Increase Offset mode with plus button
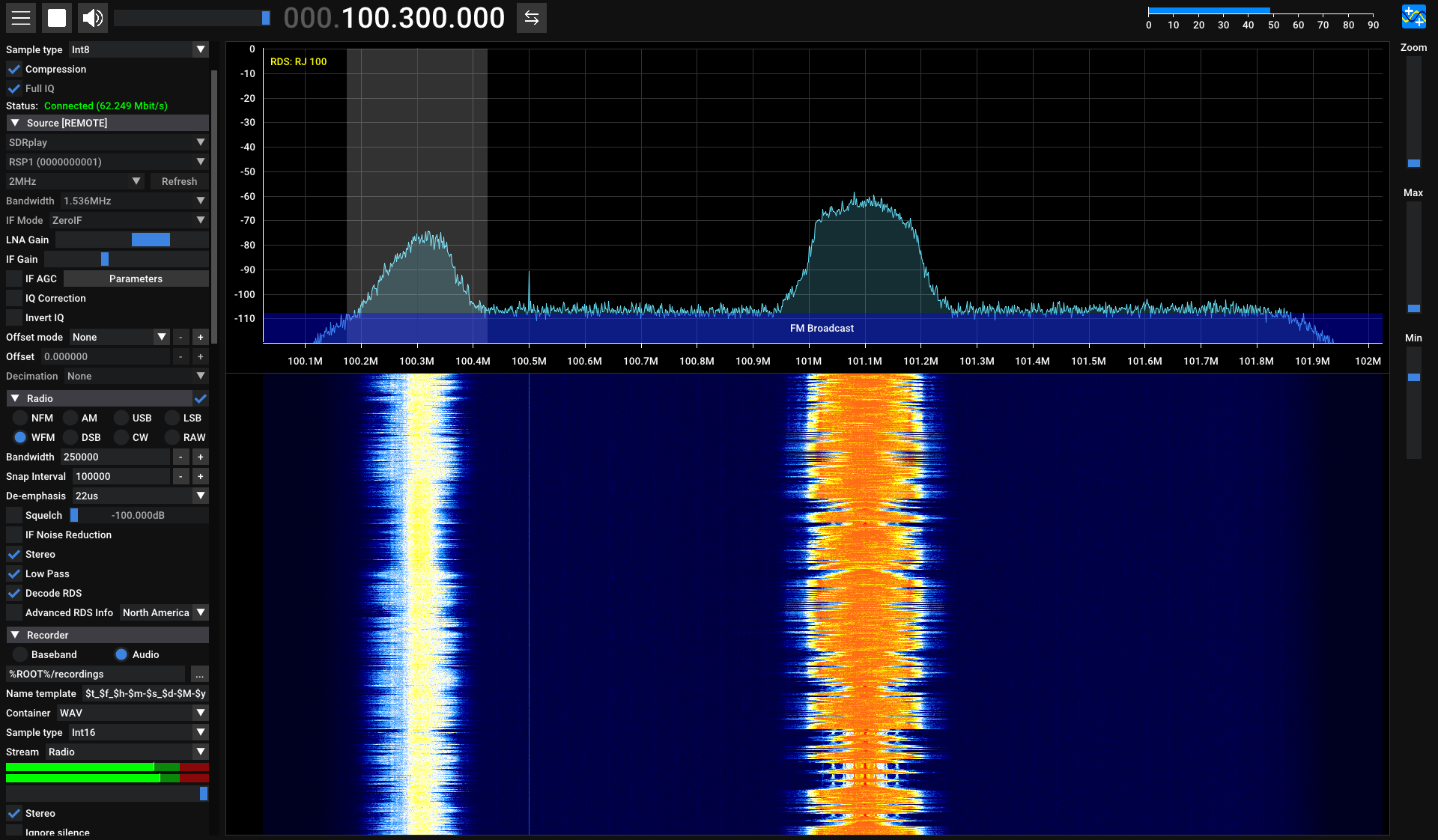Image resolution: width=1438 pixels, height=840 pixels. [x=200, y=337]
